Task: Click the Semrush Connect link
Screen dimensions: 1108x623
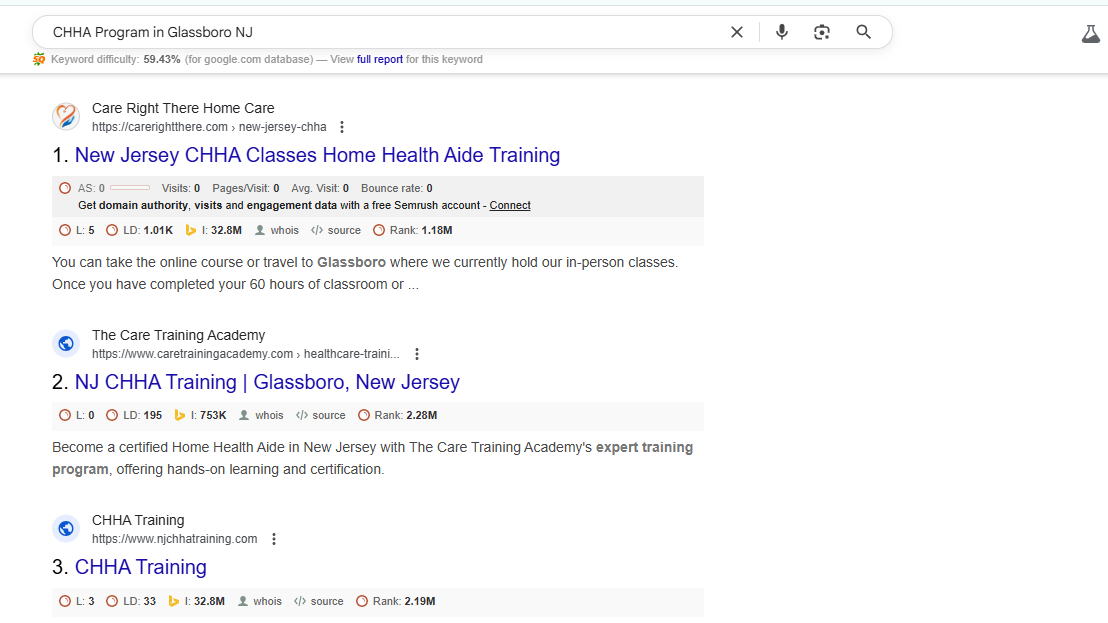Action: [x=510, y=205]
